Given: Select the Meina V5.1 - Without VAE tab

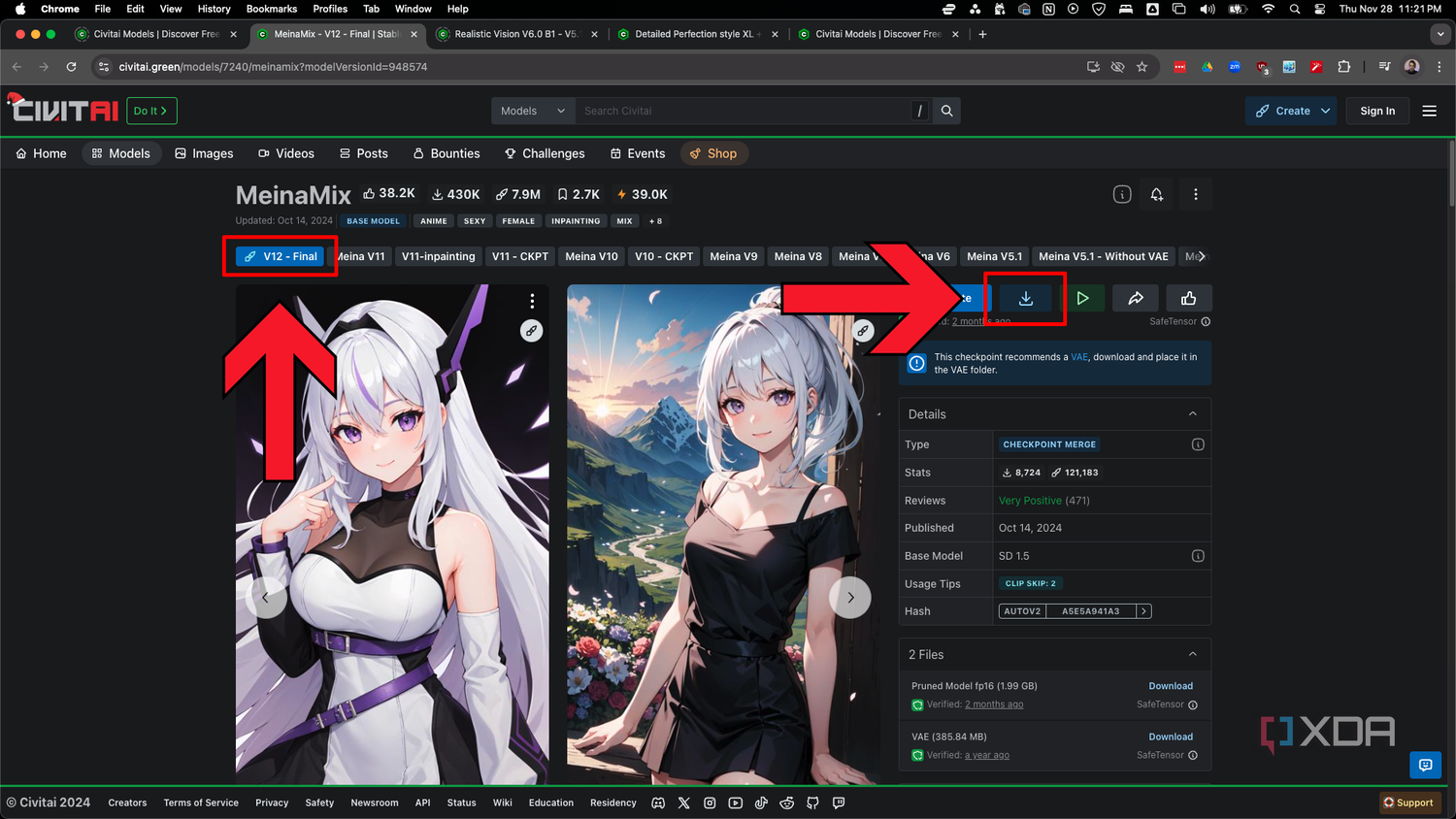Looking at the screenshot, I should 1104,256.
